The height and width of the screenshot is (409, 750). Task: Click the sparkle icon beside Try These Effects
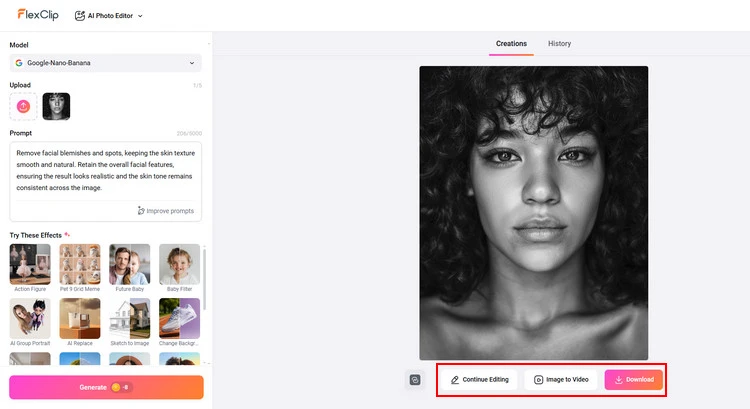coord(67,235)
